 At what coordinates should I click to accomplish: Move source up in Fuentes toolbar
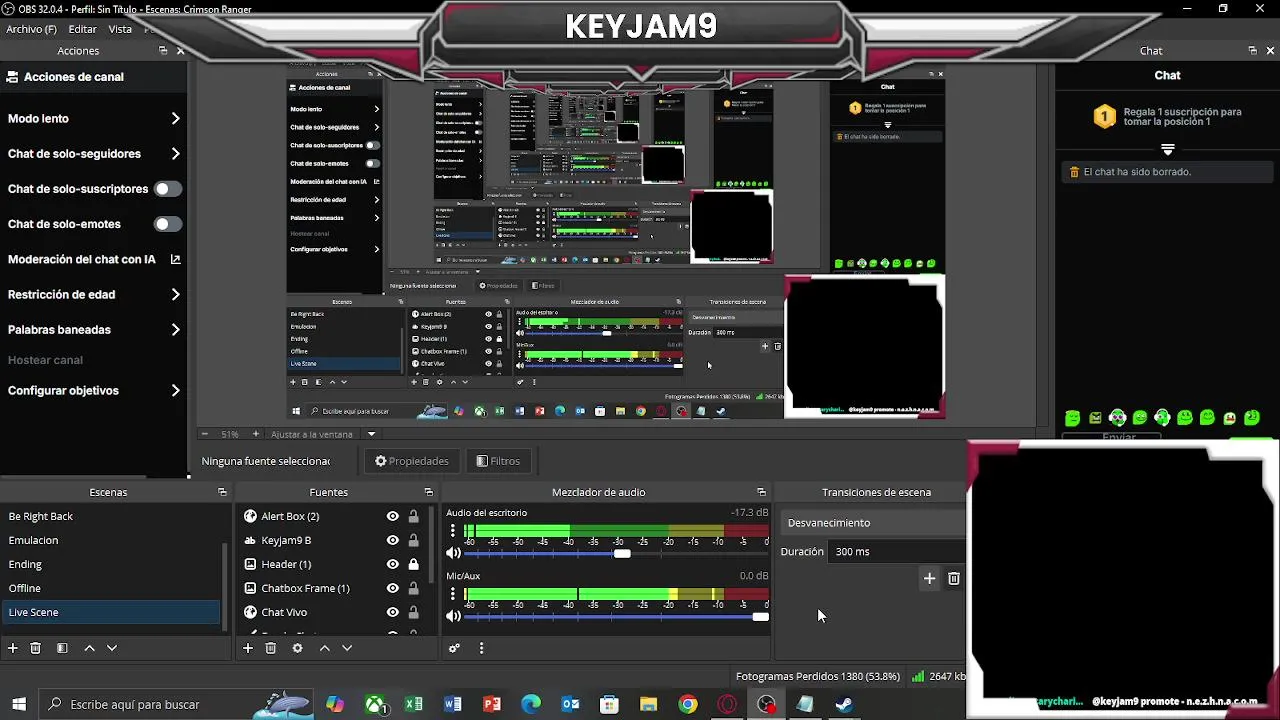324,648
